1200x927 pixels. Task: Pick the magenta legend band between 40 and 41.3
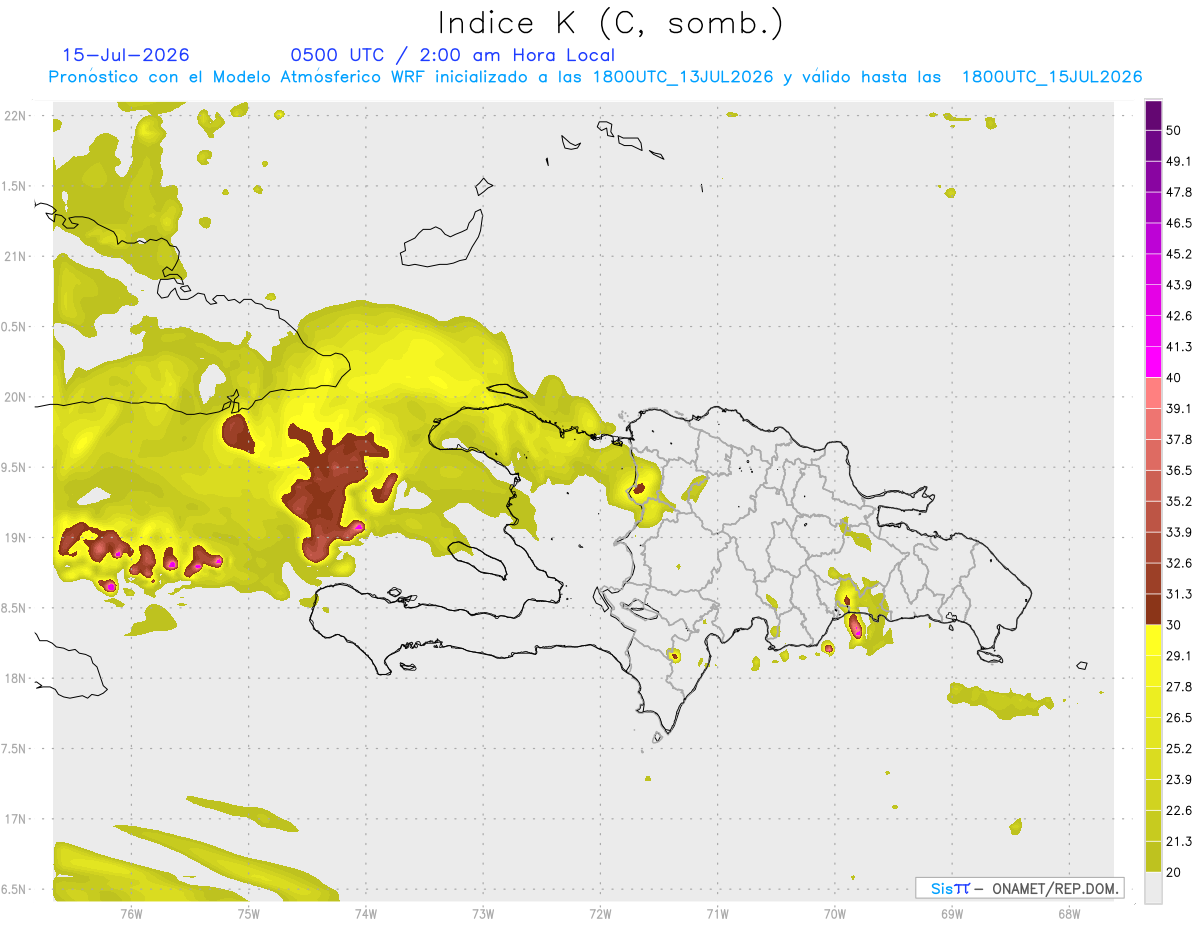[x=1154, y=361]
